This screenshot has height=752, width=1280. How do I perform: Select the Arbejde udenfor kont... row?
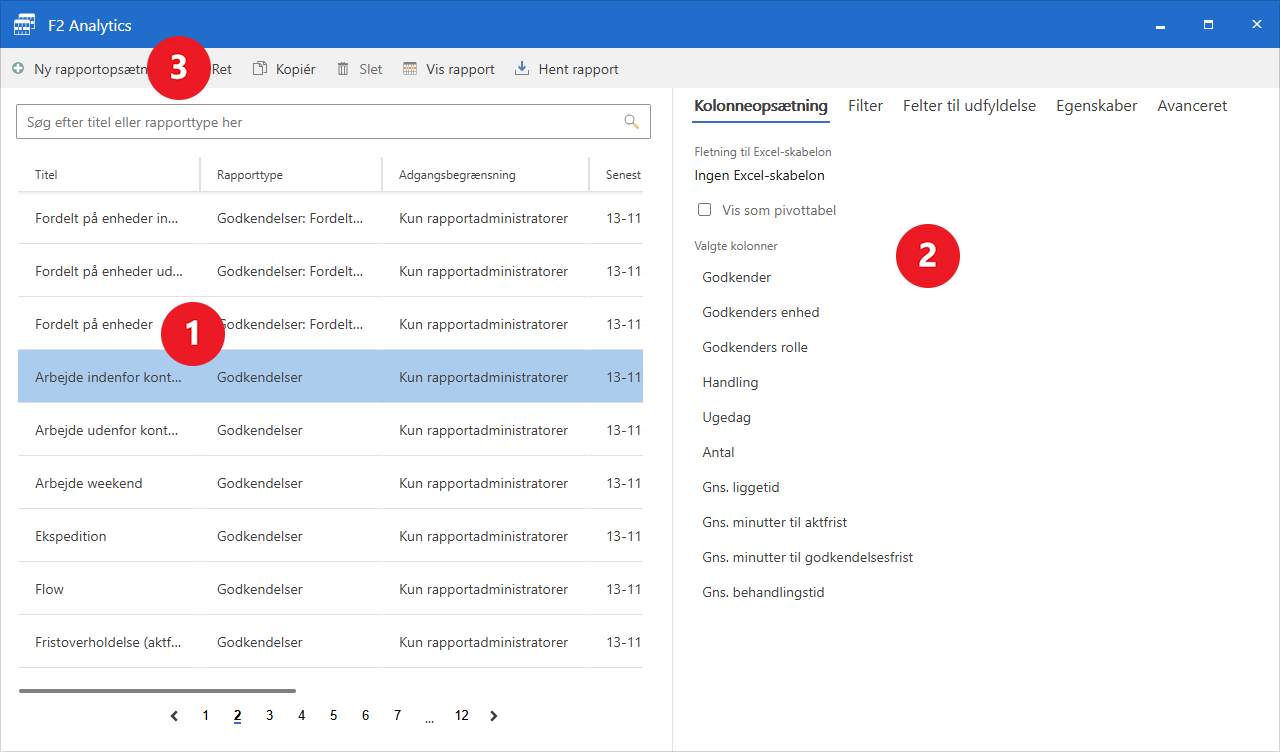coord(330,430)
